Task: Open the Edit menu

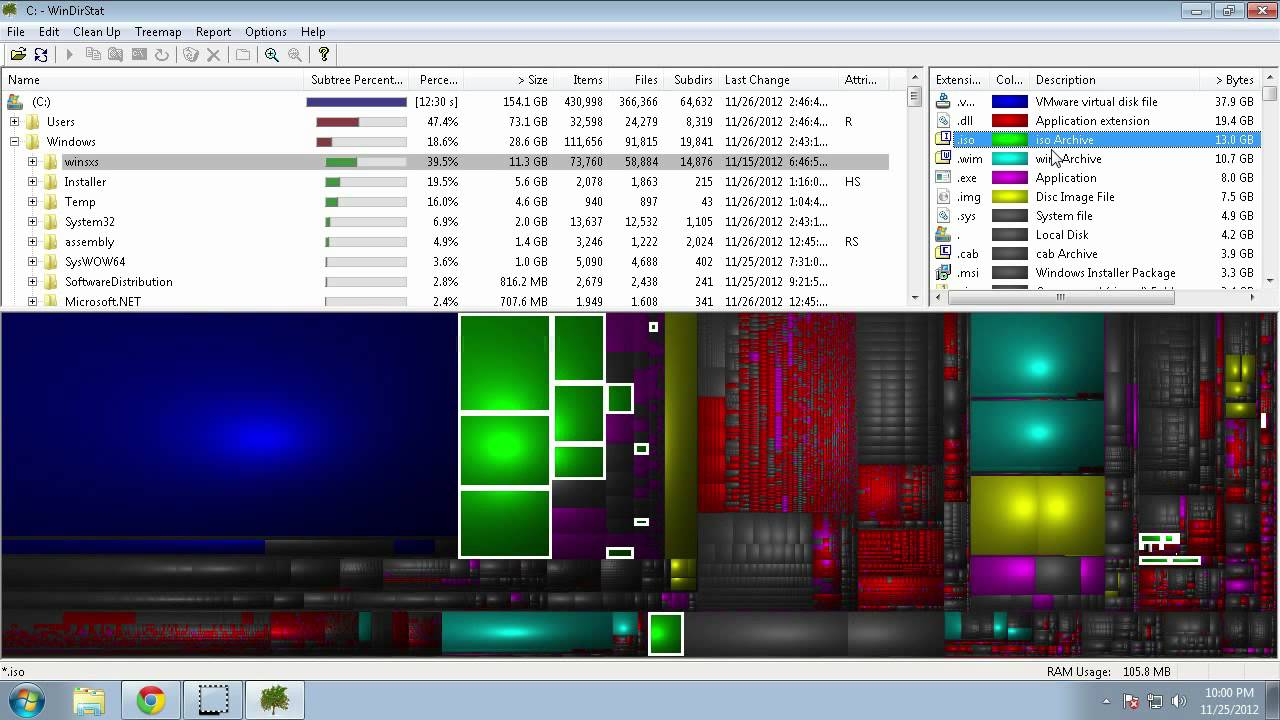Action: pos(49,32)
